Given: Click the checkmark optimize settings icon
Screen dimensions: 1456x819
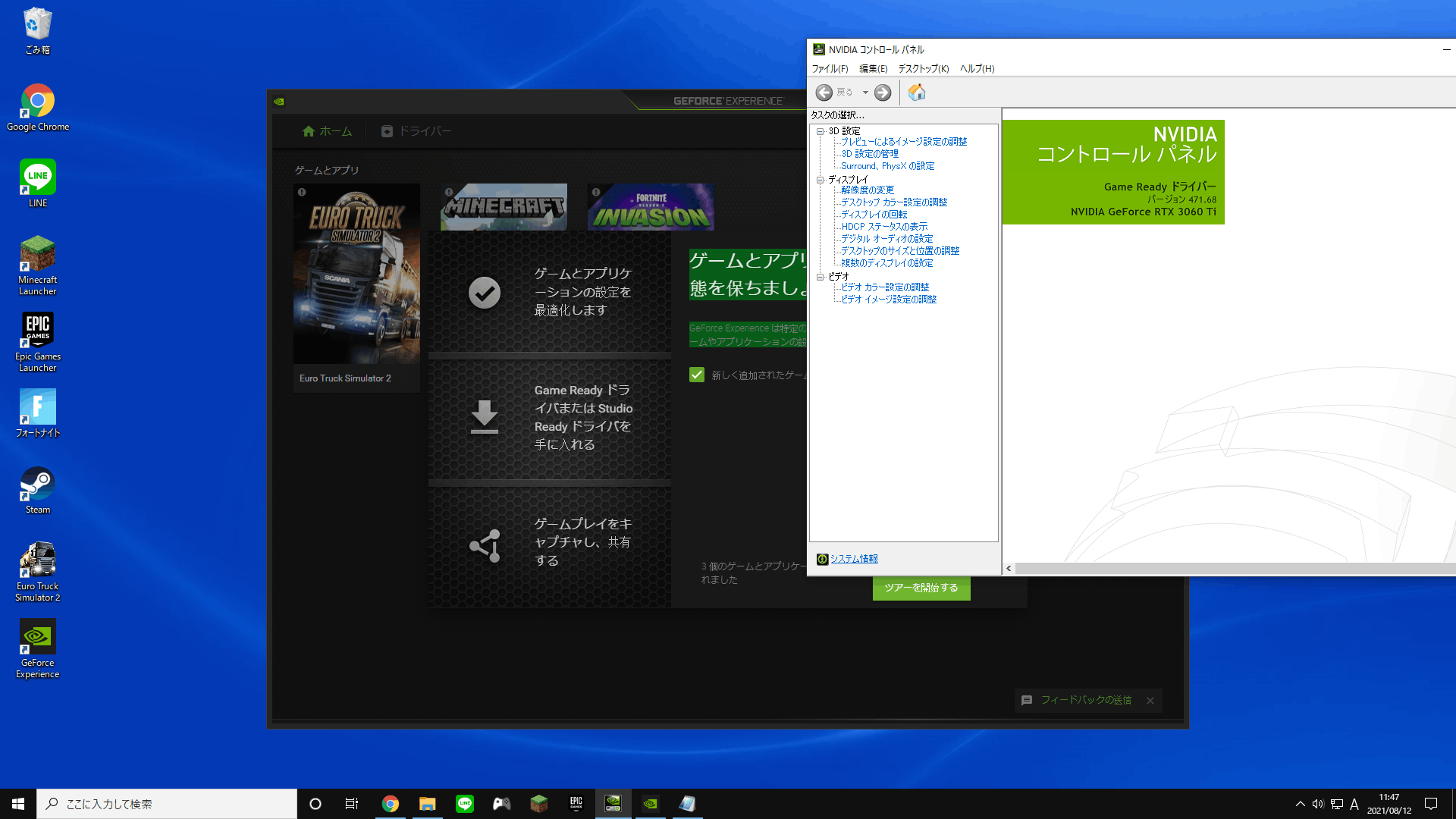Looking at the screenshot, I should pos(484,293).
